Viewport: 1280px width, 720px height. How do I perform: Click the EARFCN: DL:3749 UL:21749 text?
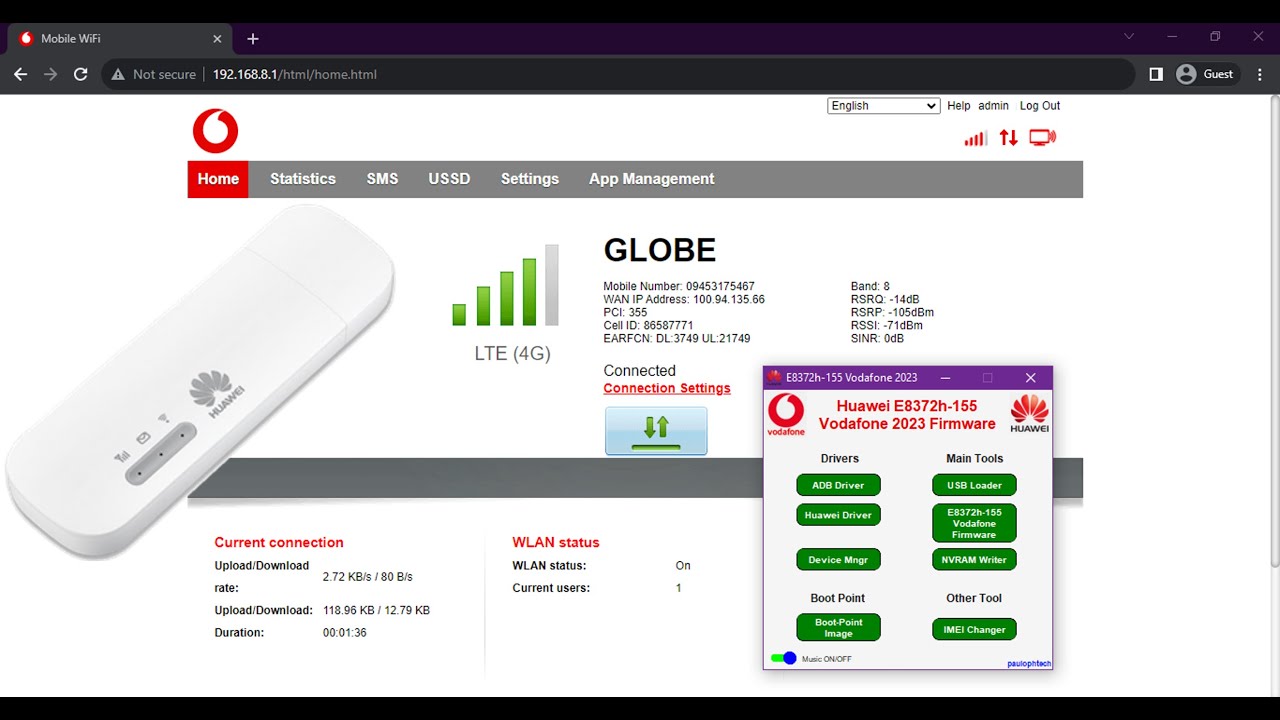click(677, 338)
